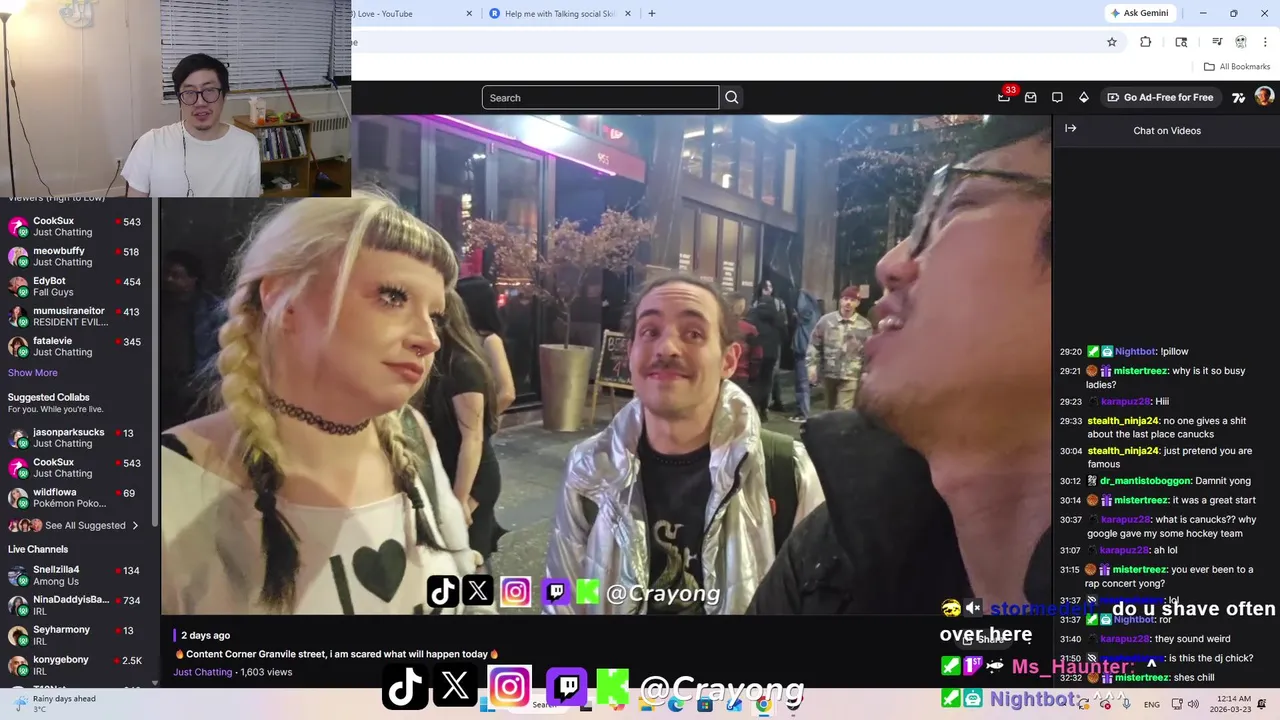Click the '2 days ago' video timestamp

pos(205,635)
